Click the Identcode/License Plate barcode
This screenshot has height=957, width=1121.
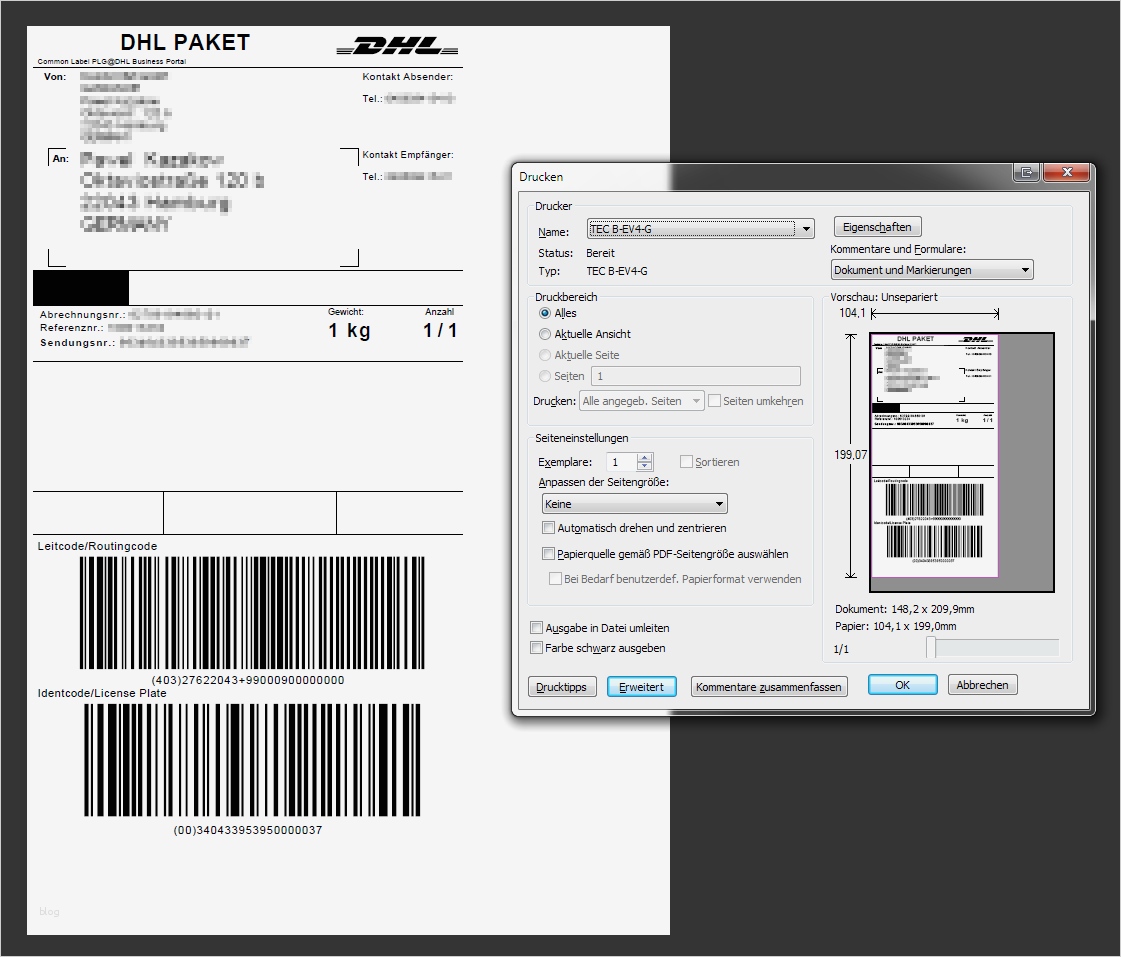[252, 760]
